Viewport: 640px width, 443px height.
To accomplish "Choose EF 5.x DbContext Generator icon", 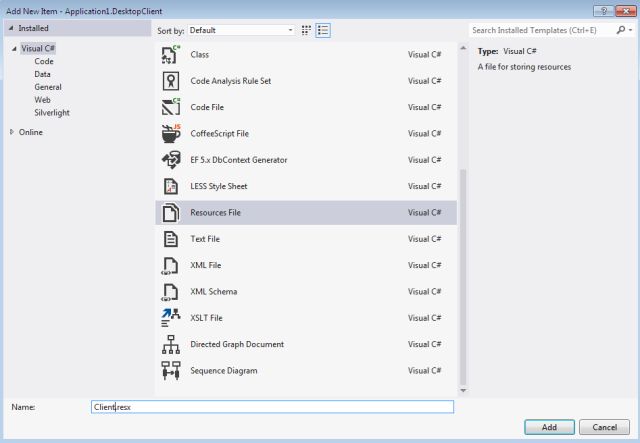I will [x=171, y=160].
